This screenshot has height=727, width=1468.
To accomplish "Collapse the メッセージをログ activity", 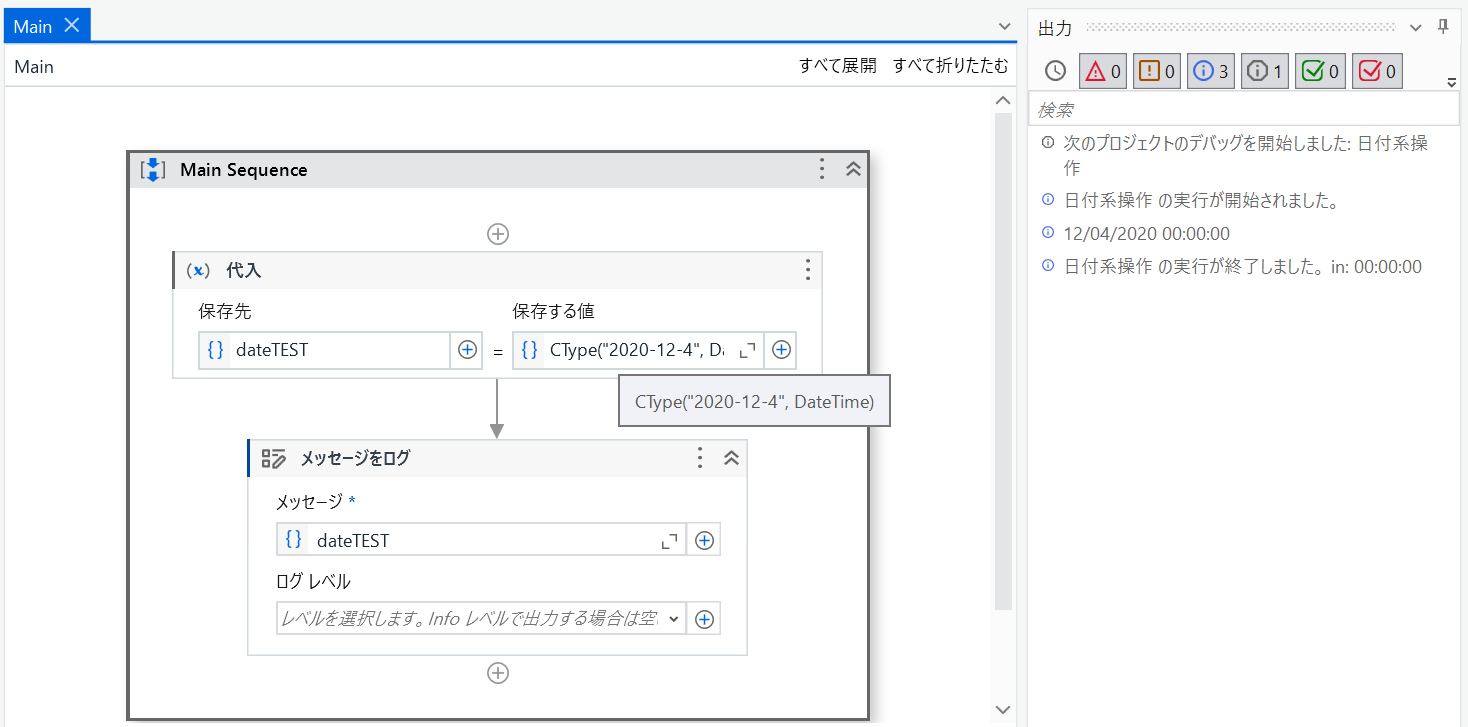I will pos(731,458).
